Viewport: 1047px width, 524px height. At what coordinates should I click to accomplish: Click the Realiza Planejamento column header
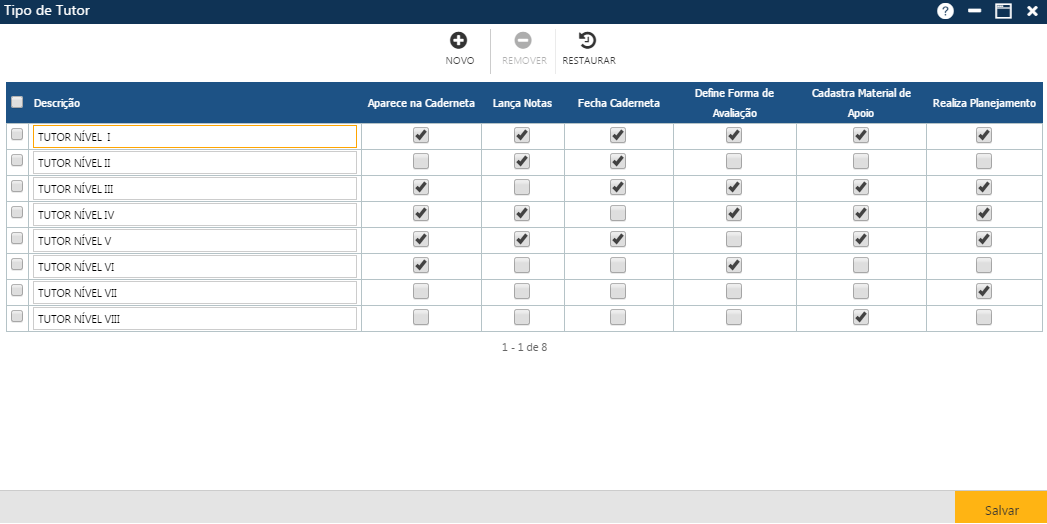[x=983, y=103]
